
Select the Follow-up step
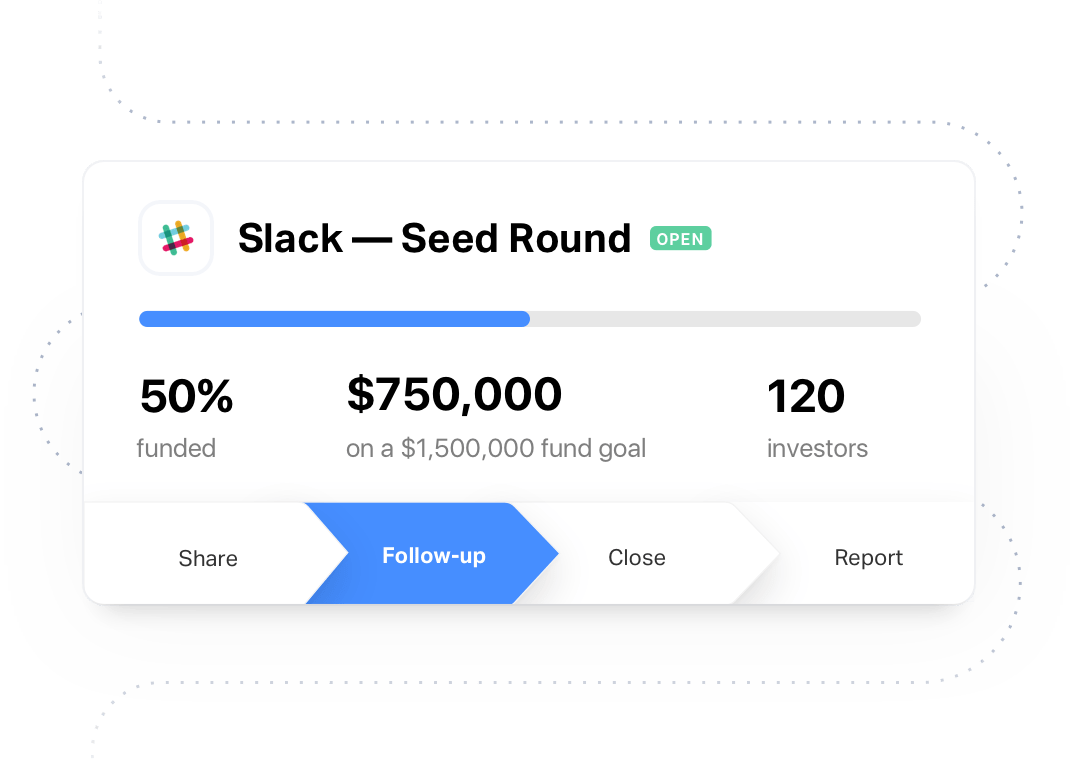click(x=434, y=555)
